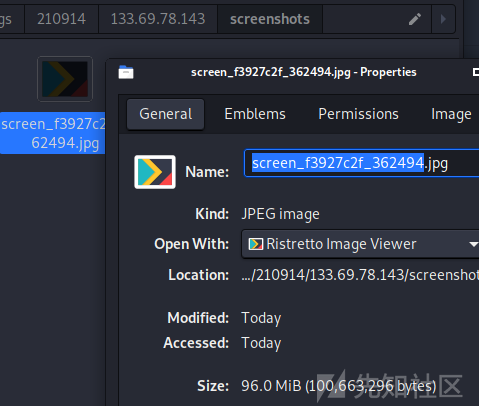Click the path bar right scroll arrow

pos(443,19)
